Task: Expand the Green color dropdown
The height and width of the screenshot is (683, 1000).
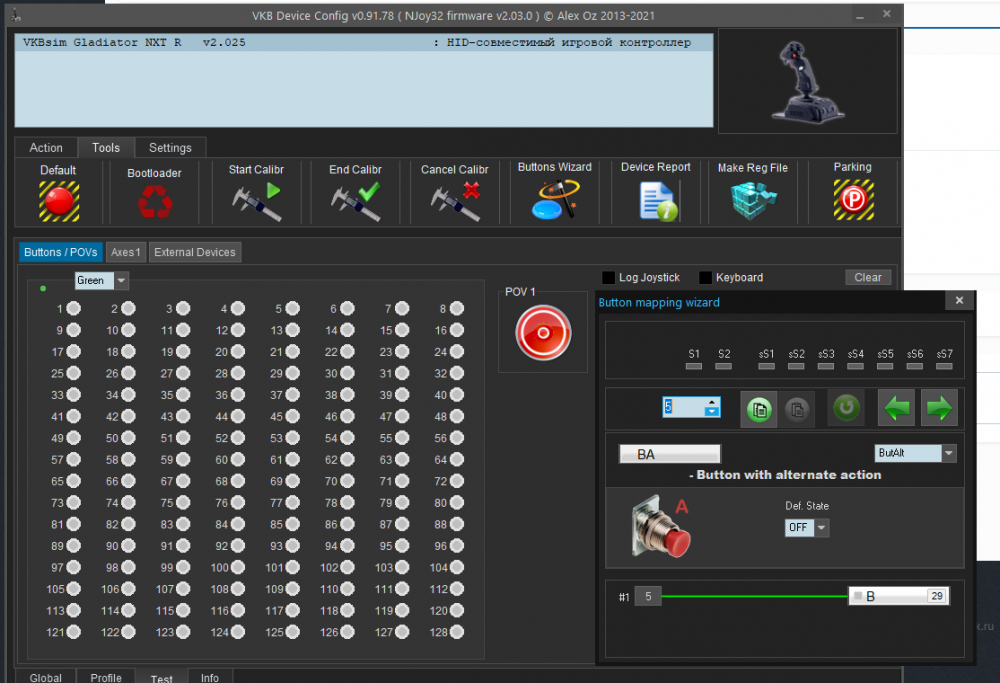Action: pyautogui.click(x=121, y=281)
